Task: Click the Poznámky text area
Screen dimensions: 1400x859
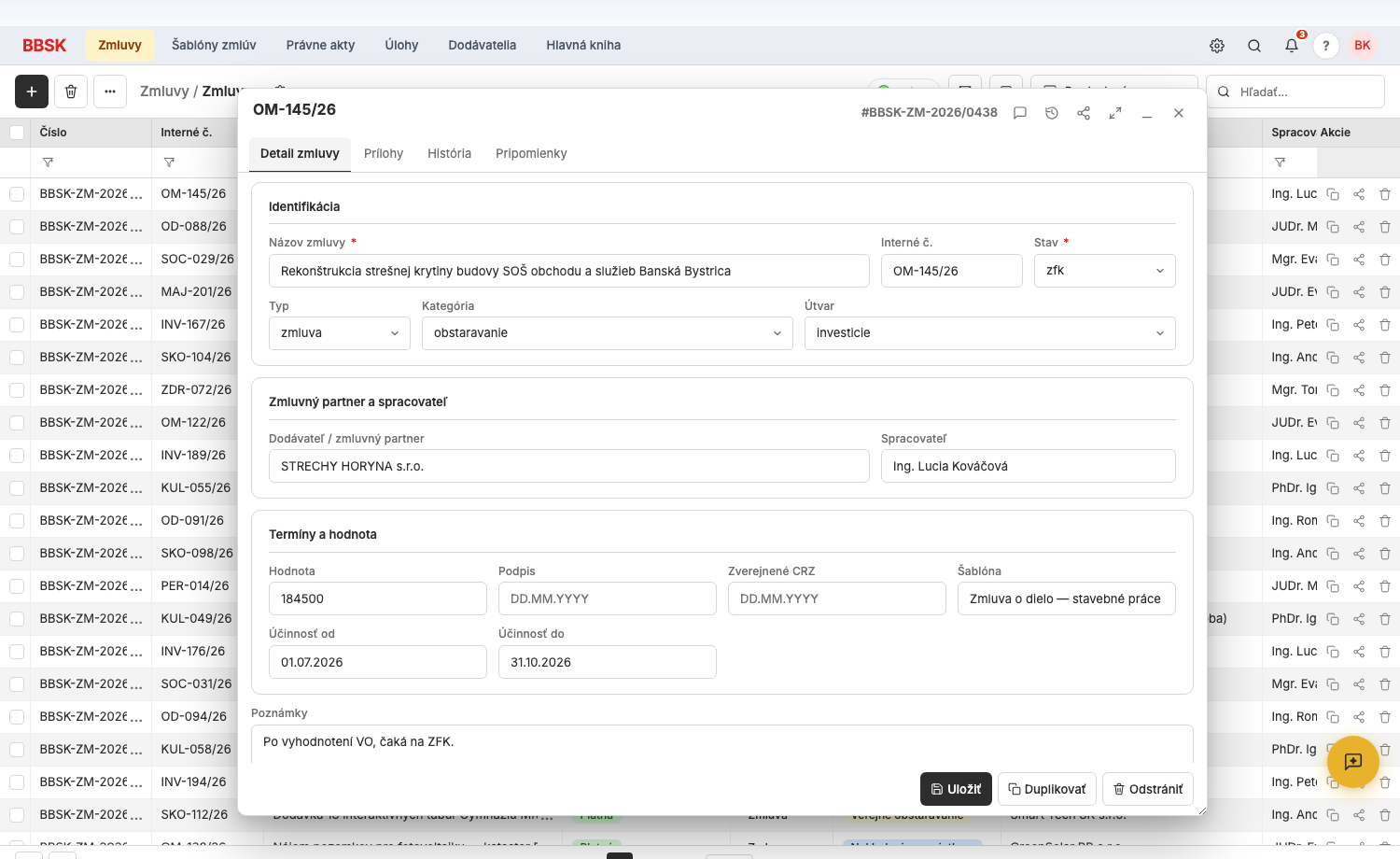Action: (722, 744)
